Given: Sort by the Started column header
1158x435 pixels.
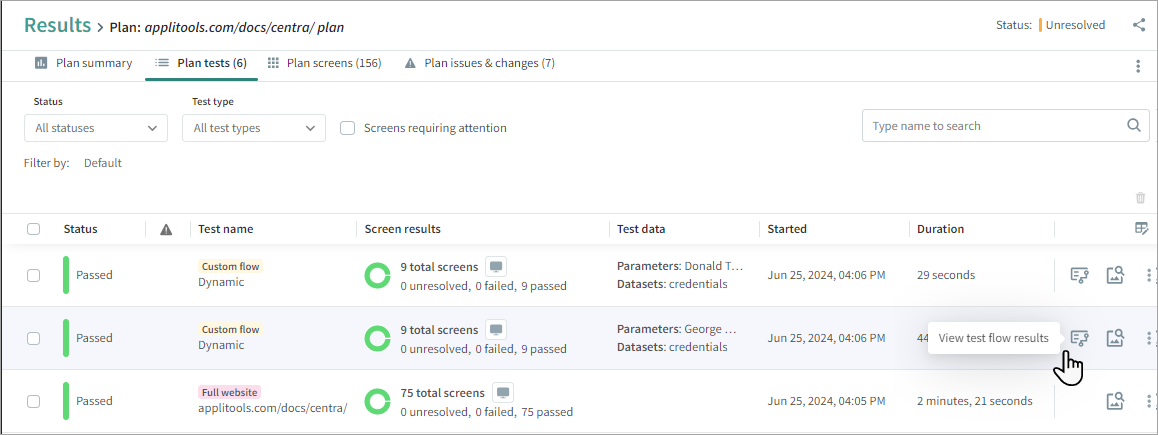Looking at the screenshot, I should [x=787, y=229].
